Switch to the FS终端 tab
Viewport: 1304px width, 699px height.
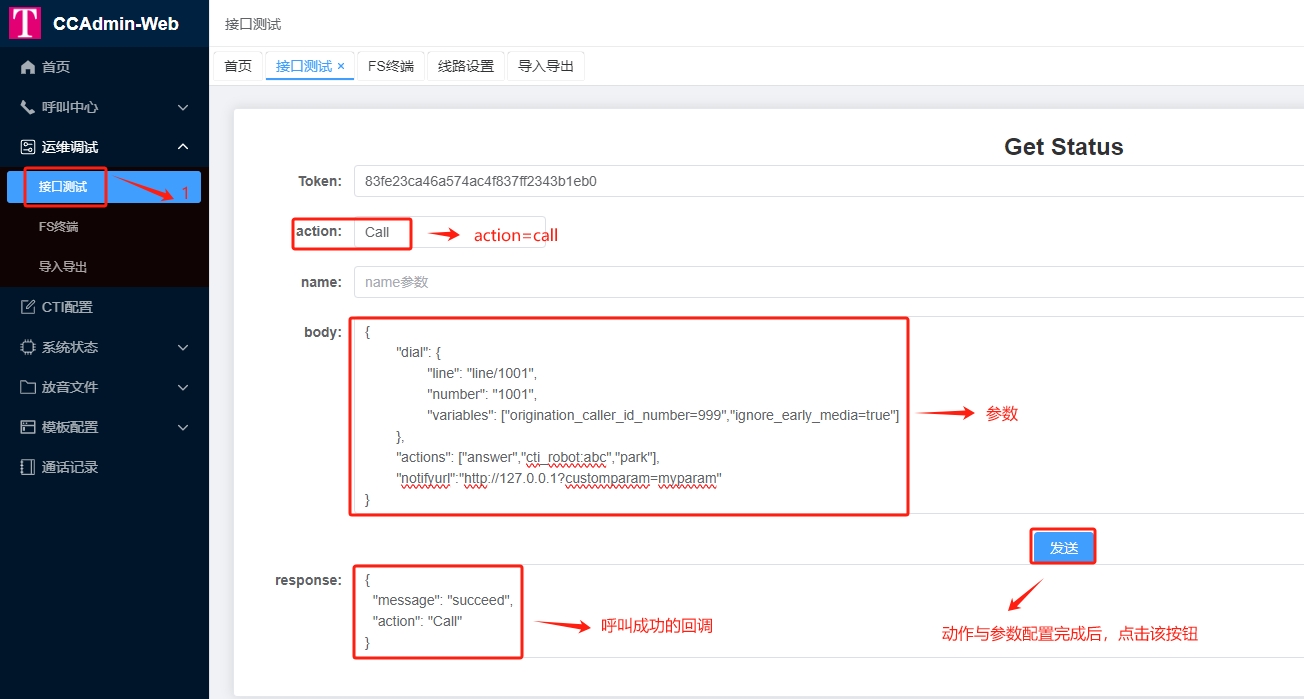pyautogui.click(x=391, y=66)
